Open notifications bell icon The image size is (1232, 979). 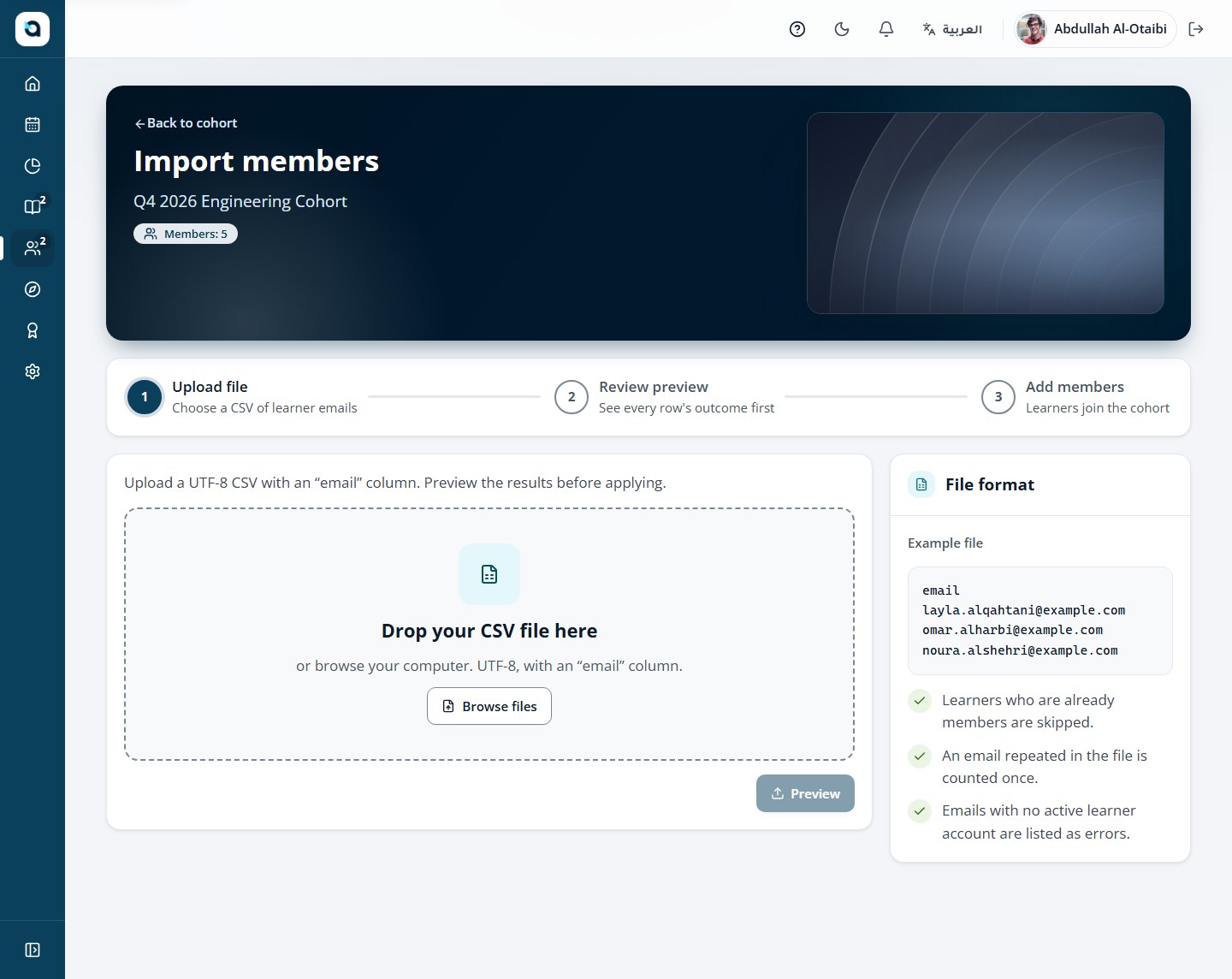[886, 29]
